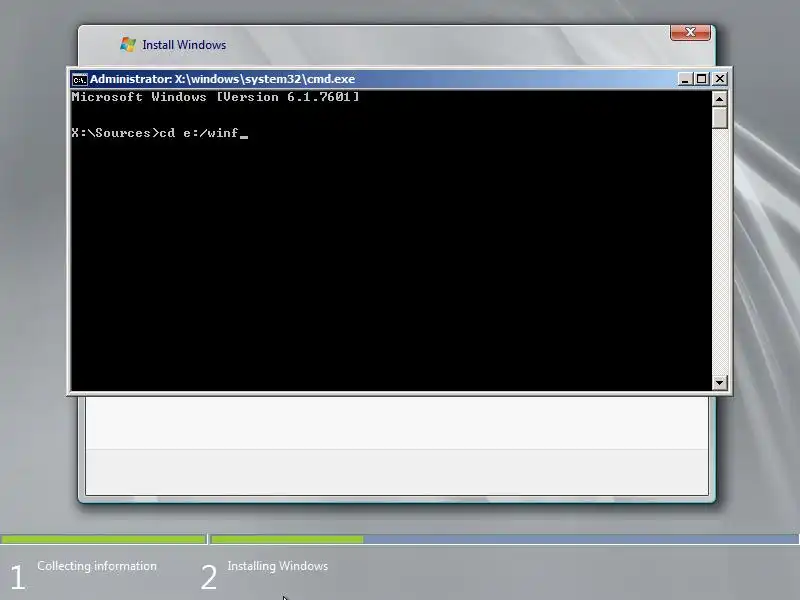Screen dimensions: 800x600
Task: Click the scroll up arrow in cmd
Action: [x=719, y=98]
